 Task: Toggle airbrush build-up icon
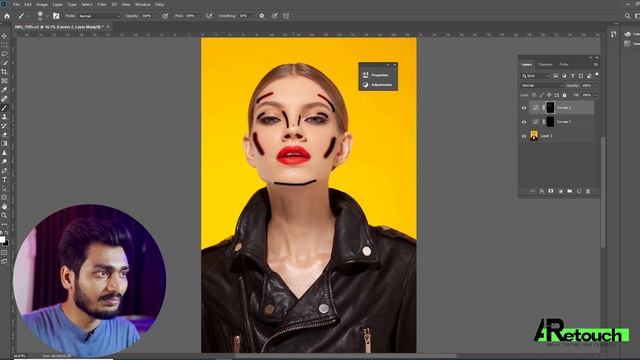(x=209, y=16)
